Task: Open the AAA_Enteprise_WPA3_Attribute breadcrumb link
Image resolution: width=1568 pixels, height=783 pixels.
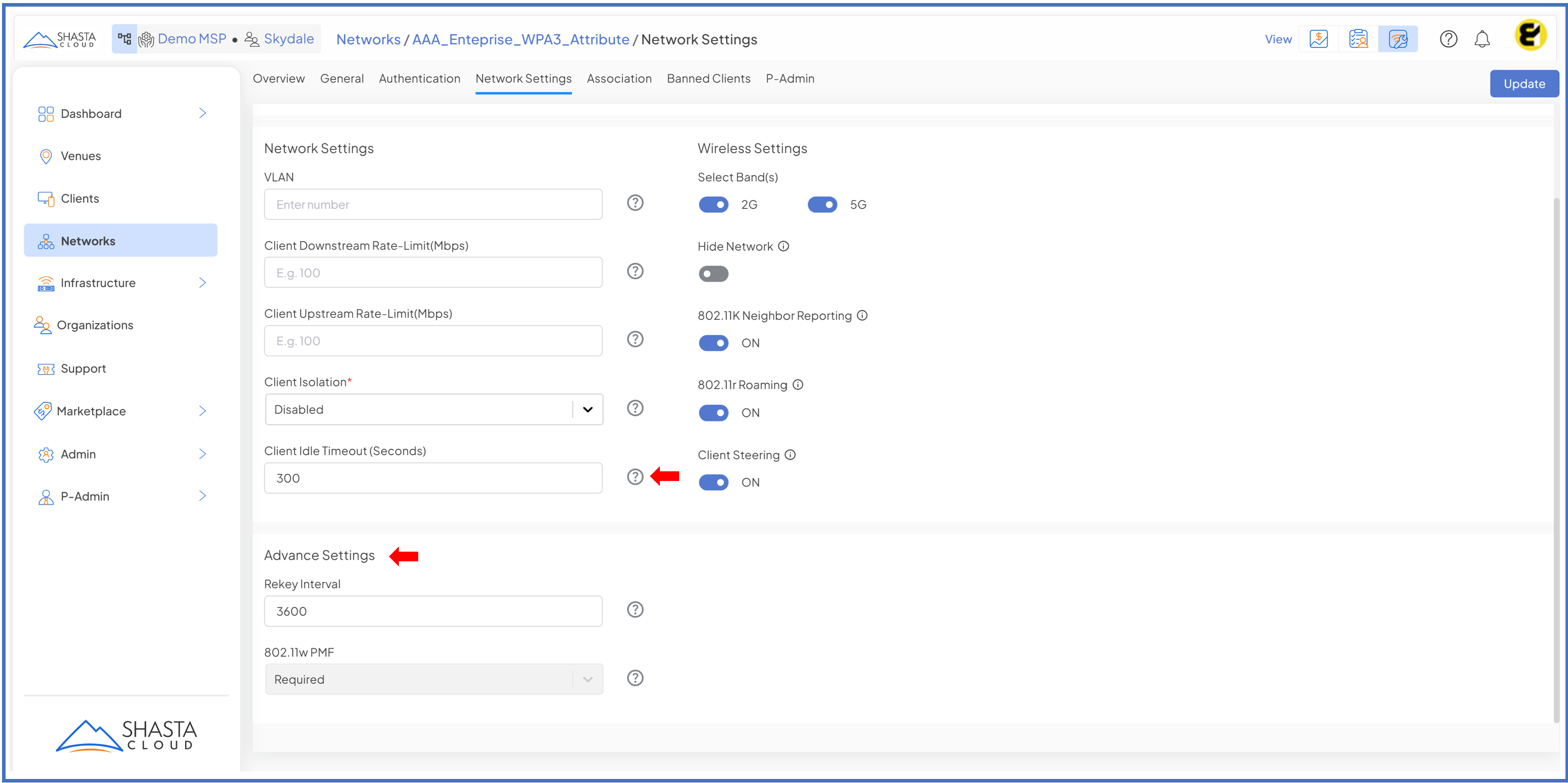Action: click(520, 40)
